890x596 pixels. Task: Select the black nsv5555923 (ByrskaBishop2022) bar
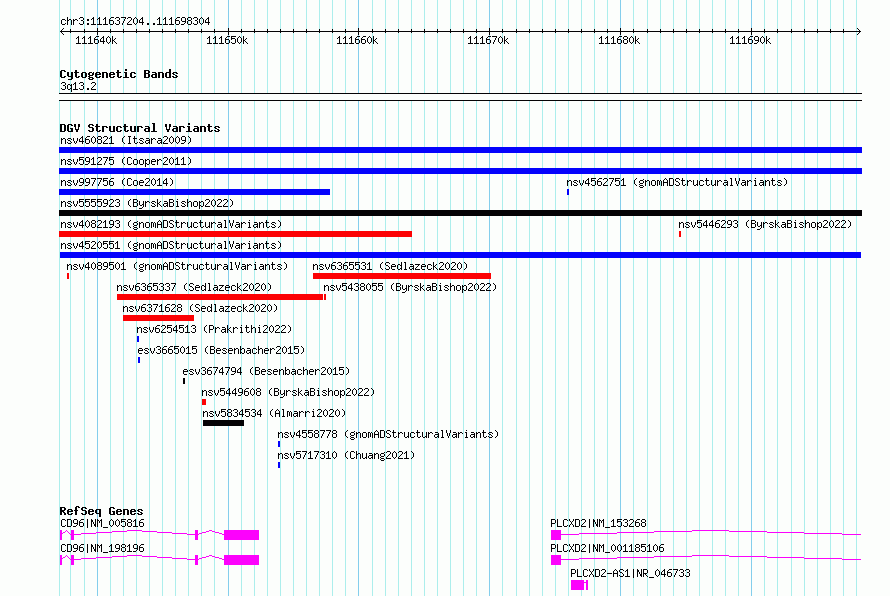(460, 213)
